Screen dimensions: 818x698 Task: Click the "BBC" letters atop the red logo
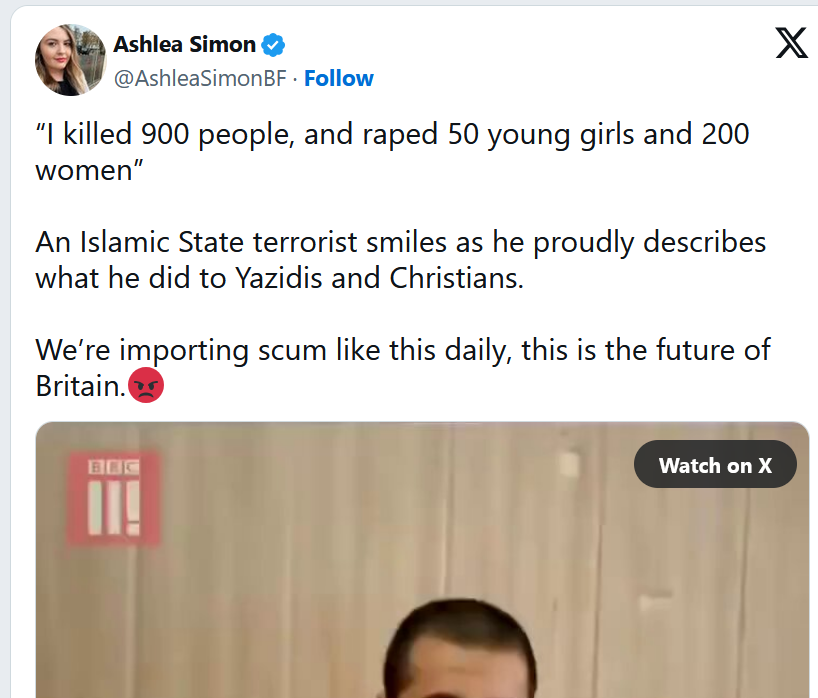point(111,466)
